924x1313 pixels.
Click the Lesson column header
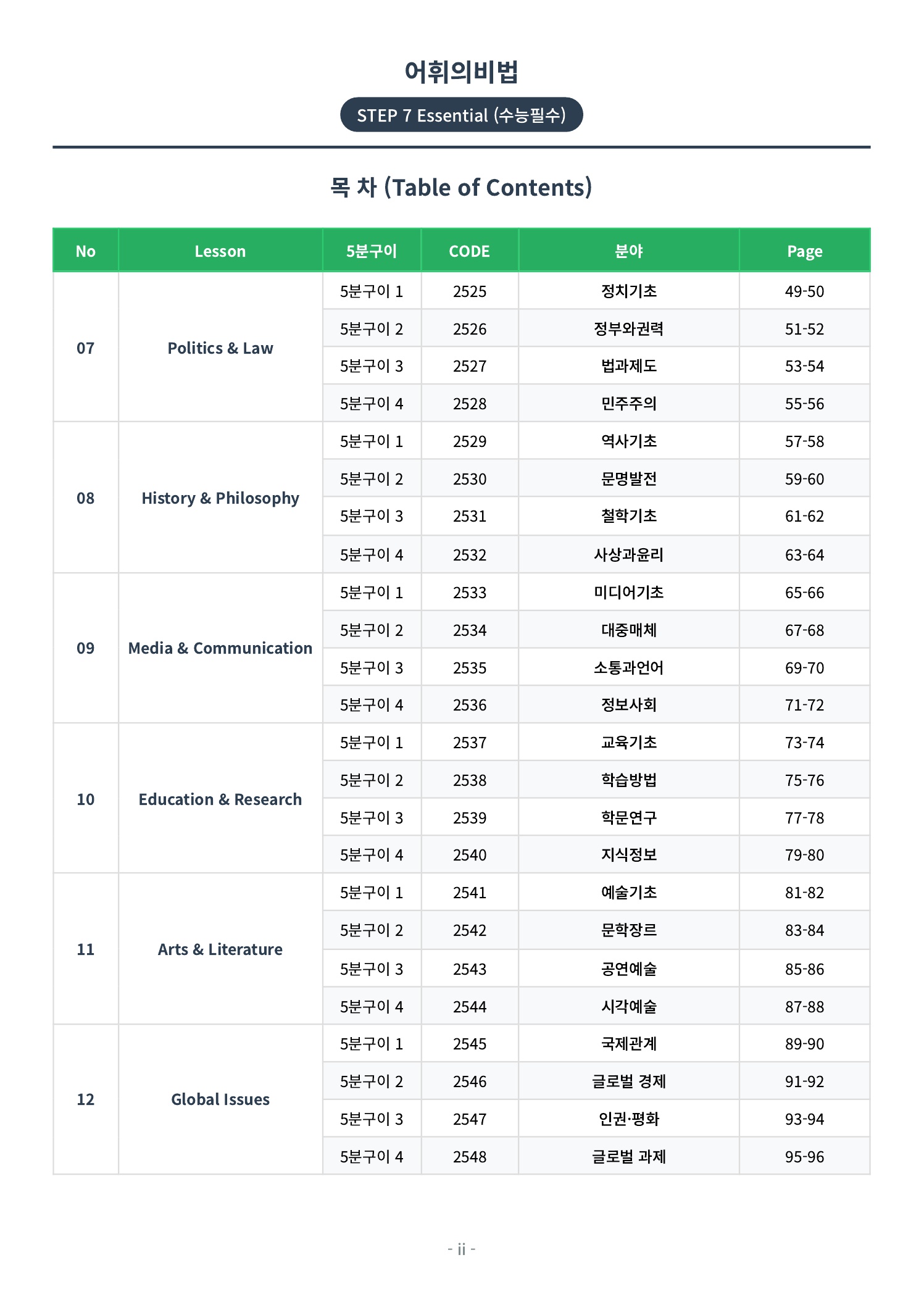[x=220, y=251]
